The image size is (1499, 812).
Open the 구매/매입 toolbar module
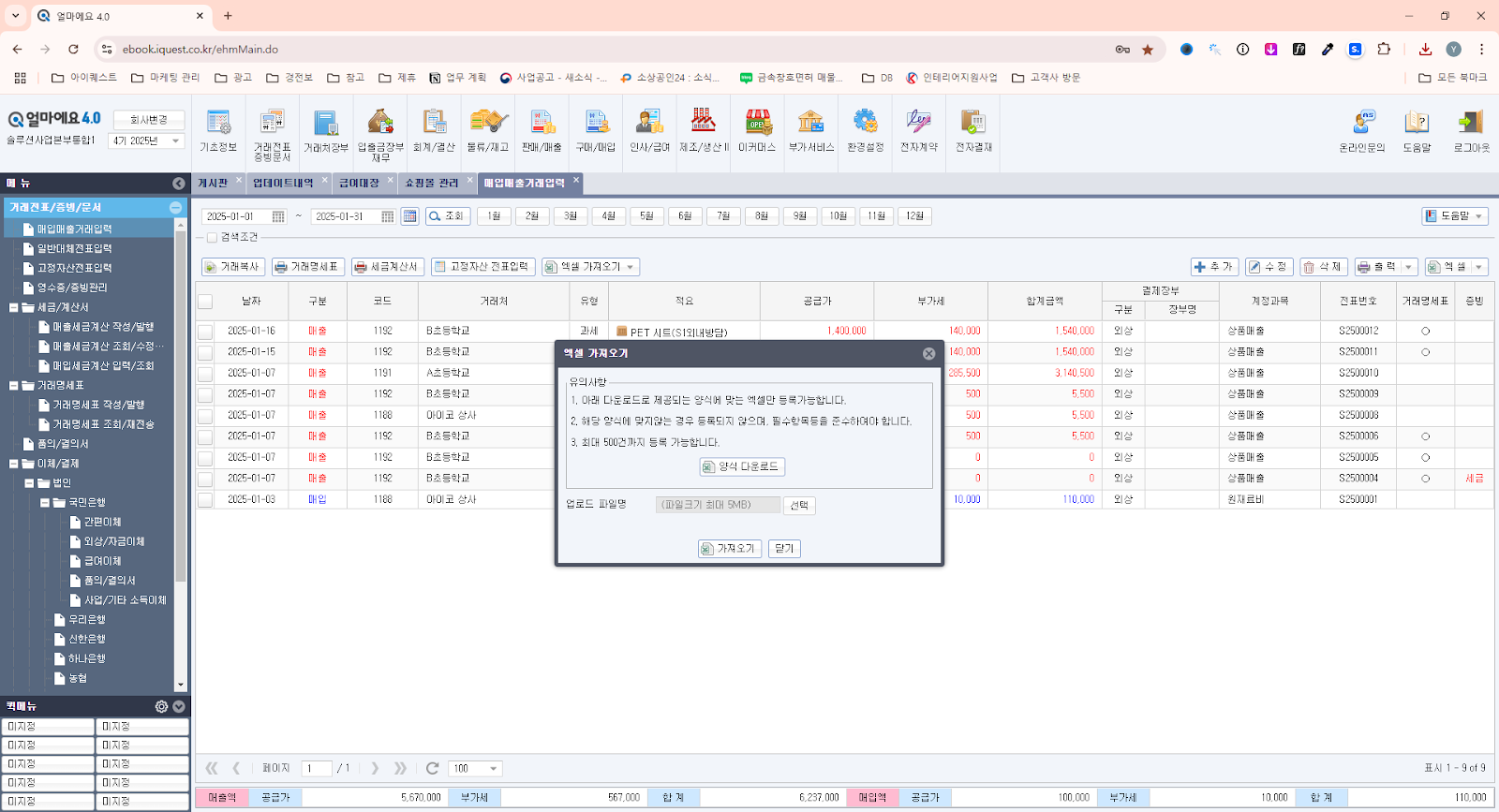[x=596, y=131]
